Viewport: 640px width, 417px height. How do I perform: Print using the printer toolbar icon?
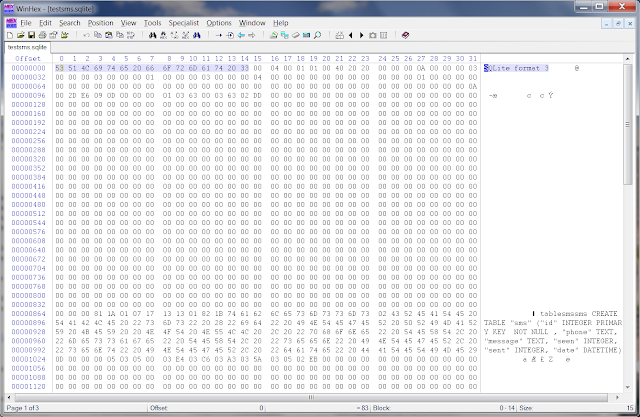[x=42, y=35]
